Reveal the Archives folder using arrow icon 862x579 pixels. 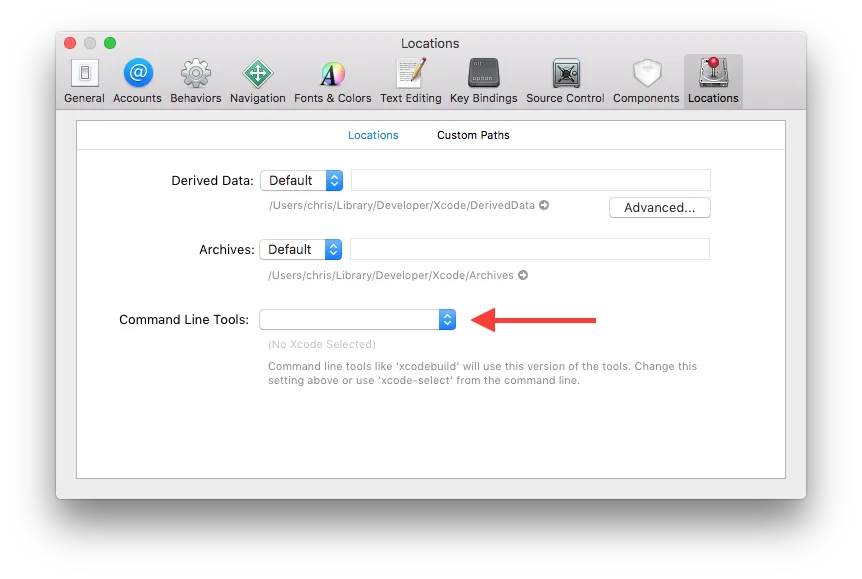coord(523,275)
